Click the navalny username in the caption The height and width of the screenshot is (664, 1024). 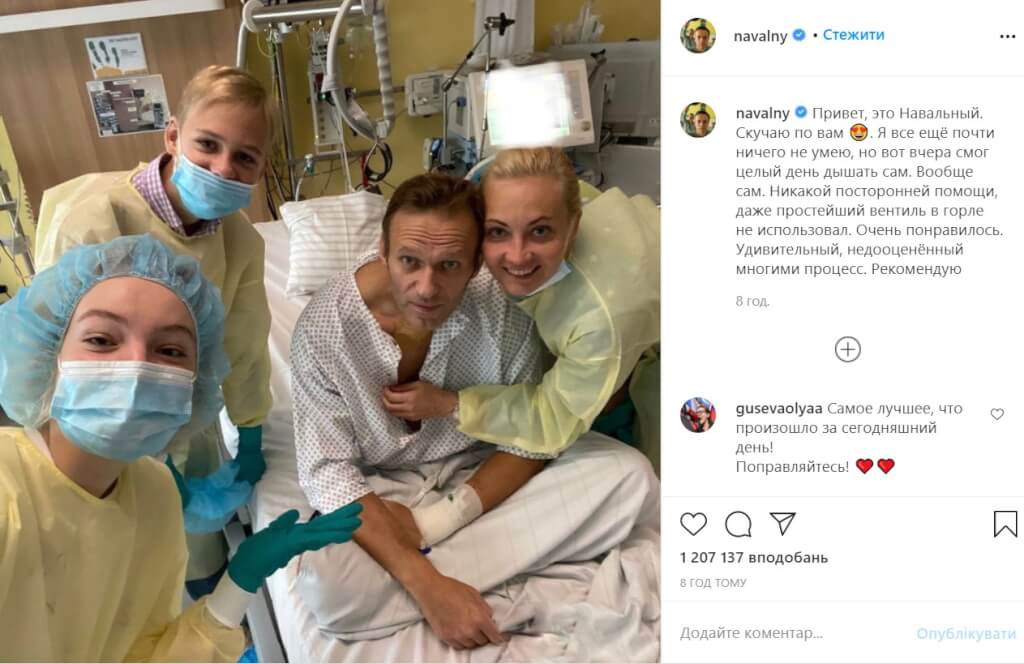[x=762, y=114]
